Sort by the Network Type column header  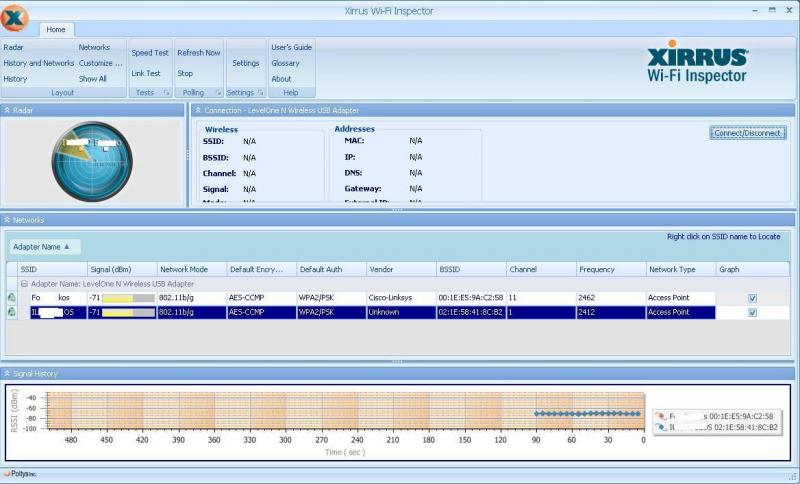click(681, 269)
